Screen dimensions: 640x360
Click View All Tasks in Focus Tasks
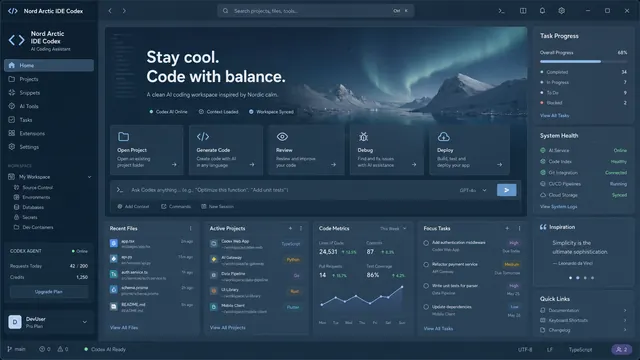pyautogui.click(x=438, y=328)
